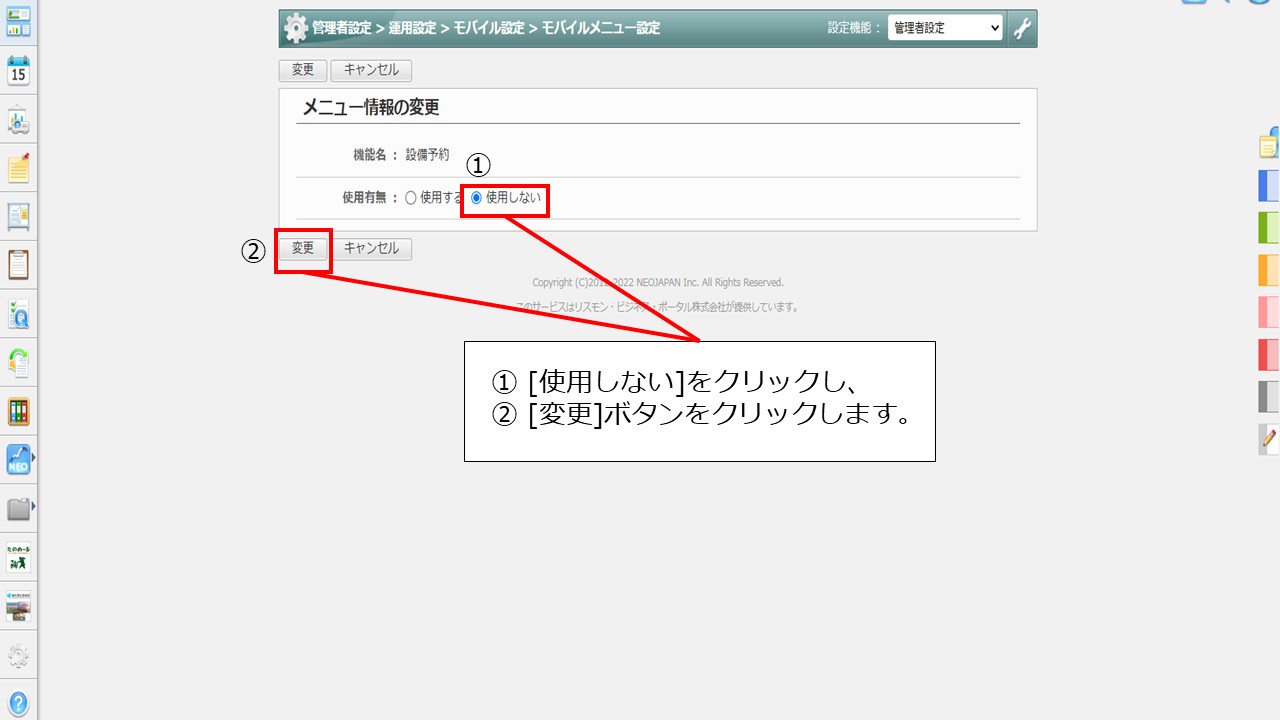1280x720 pixels.
Task: Open the 設定機能 dropdown showing 管理者設定
Action: click(945, 28)
